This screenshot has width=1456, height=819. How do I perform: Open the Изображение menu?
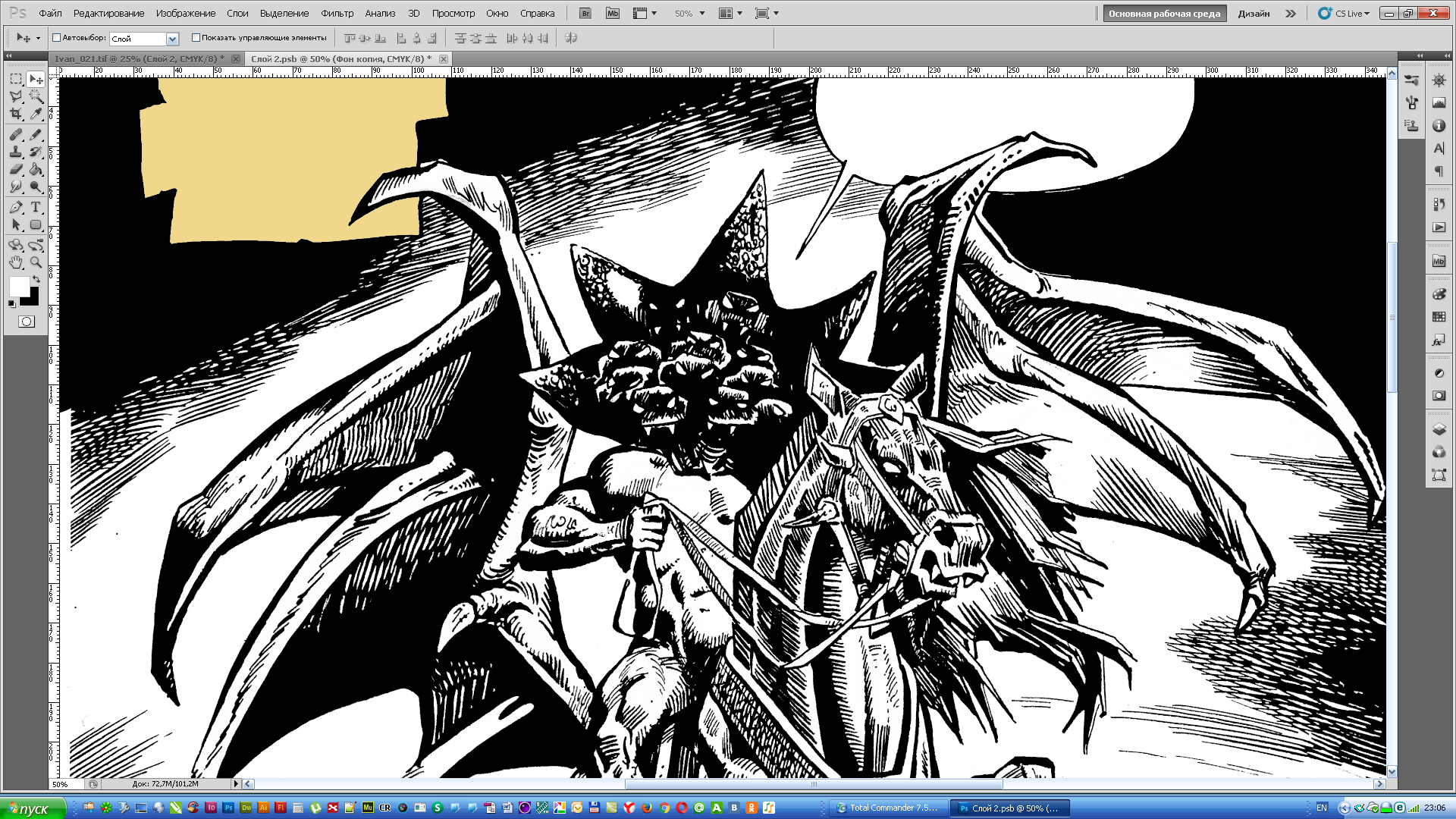186,13
